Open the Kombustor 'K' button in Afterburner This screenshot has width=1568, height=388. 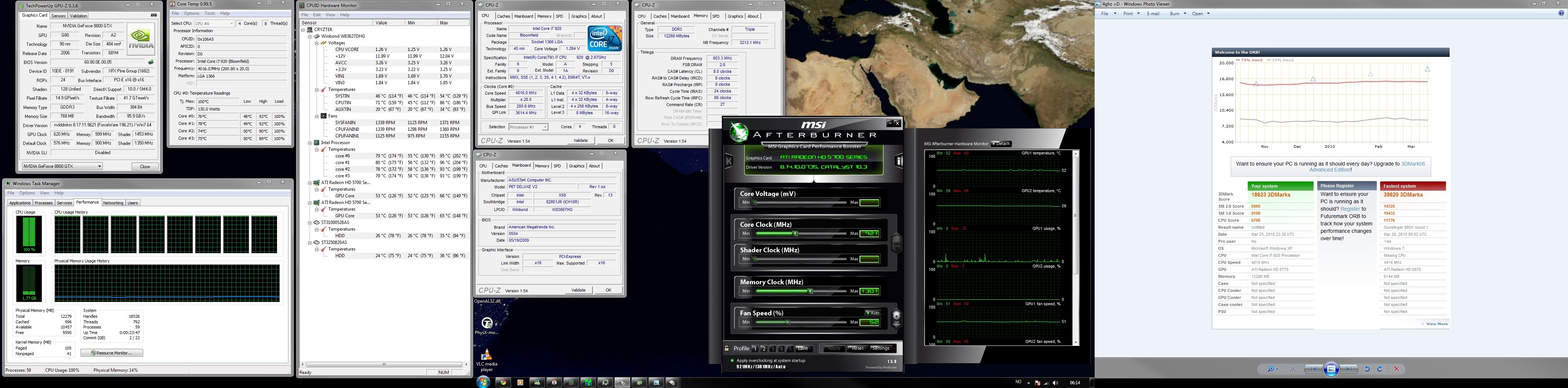point(729,161)
